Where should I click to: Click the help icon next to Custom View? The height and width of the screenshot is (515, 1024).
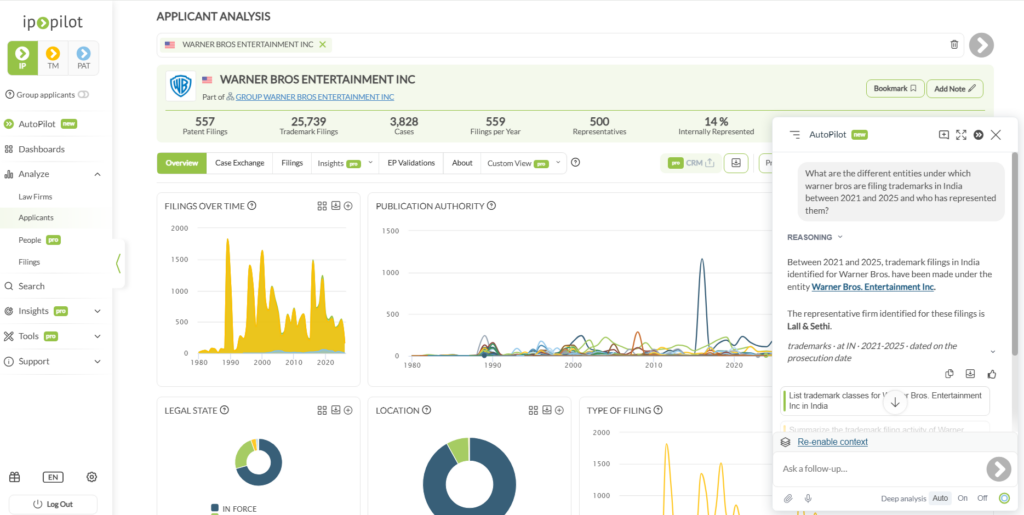pyautogui.click(x=575, y=163)
